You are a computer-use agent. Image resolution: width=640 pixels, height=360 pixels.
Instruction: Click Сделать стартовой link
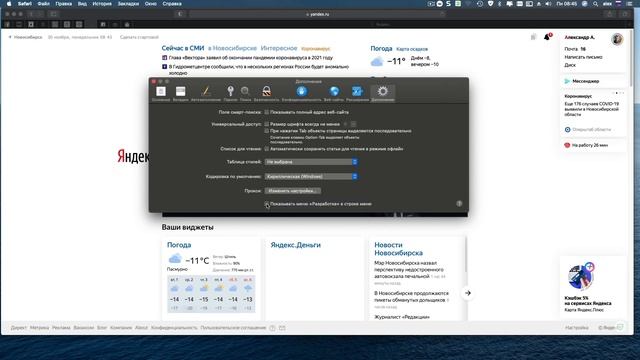139,37
